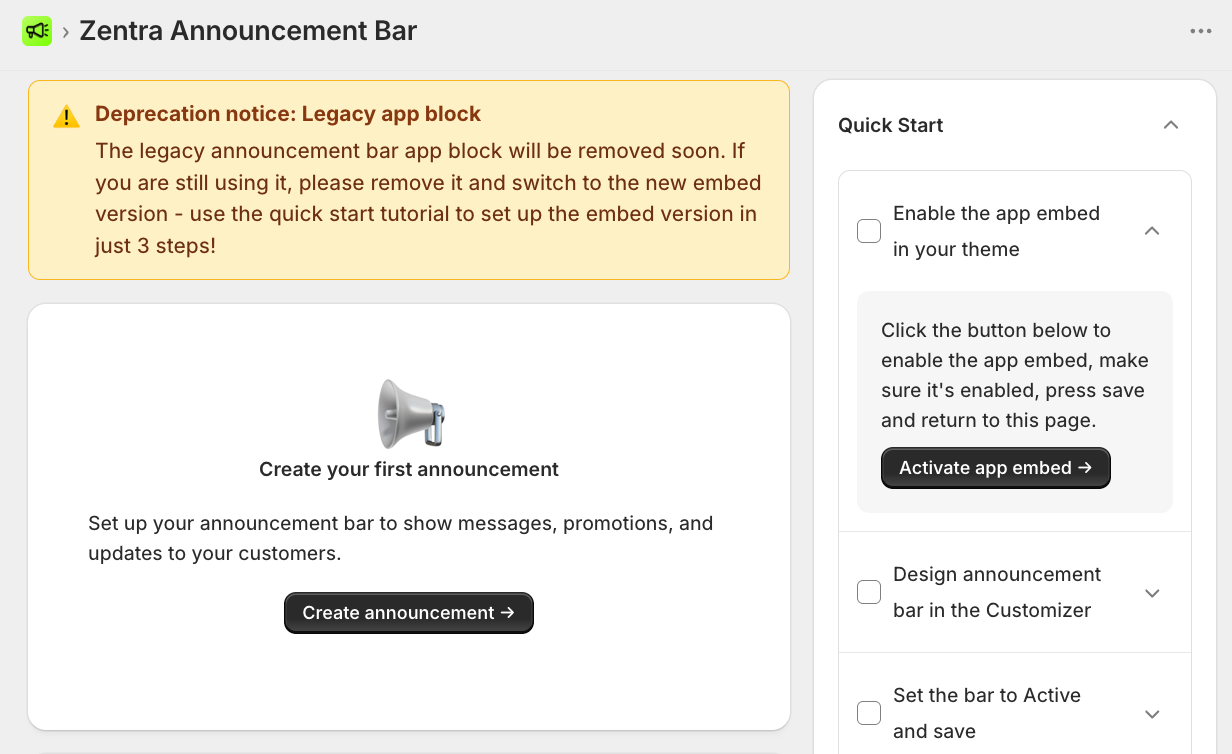Expand the Set the bar to Active step
Image resolution: width=1232 pixels, height=754 pixels.
coord(1152,714)
